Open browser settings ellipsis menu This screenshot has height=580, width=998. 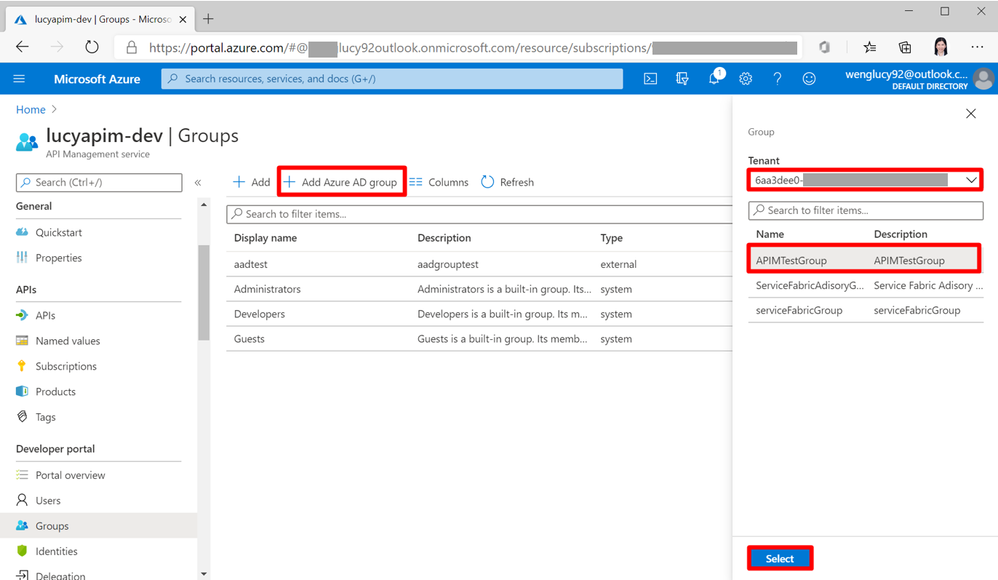tap(977, 47)
